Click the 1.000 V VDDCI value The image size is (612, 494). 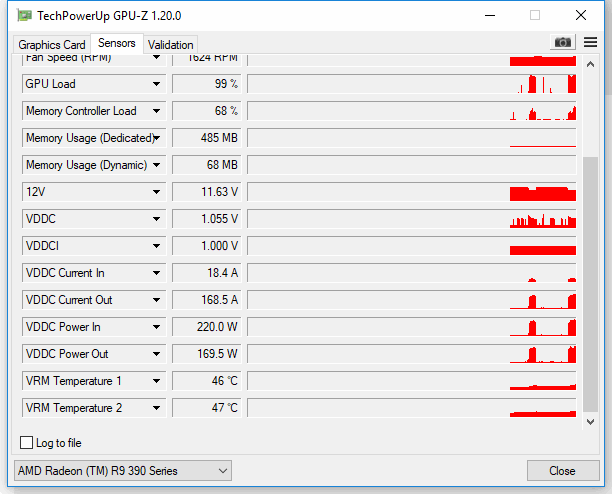[207, 246]
